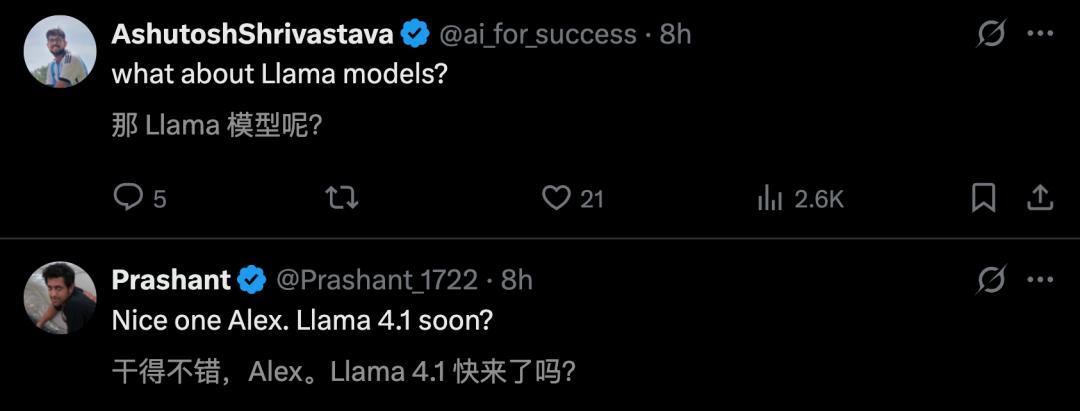Click the Prashant display name
1080x411 pixels.
[171, 280]
